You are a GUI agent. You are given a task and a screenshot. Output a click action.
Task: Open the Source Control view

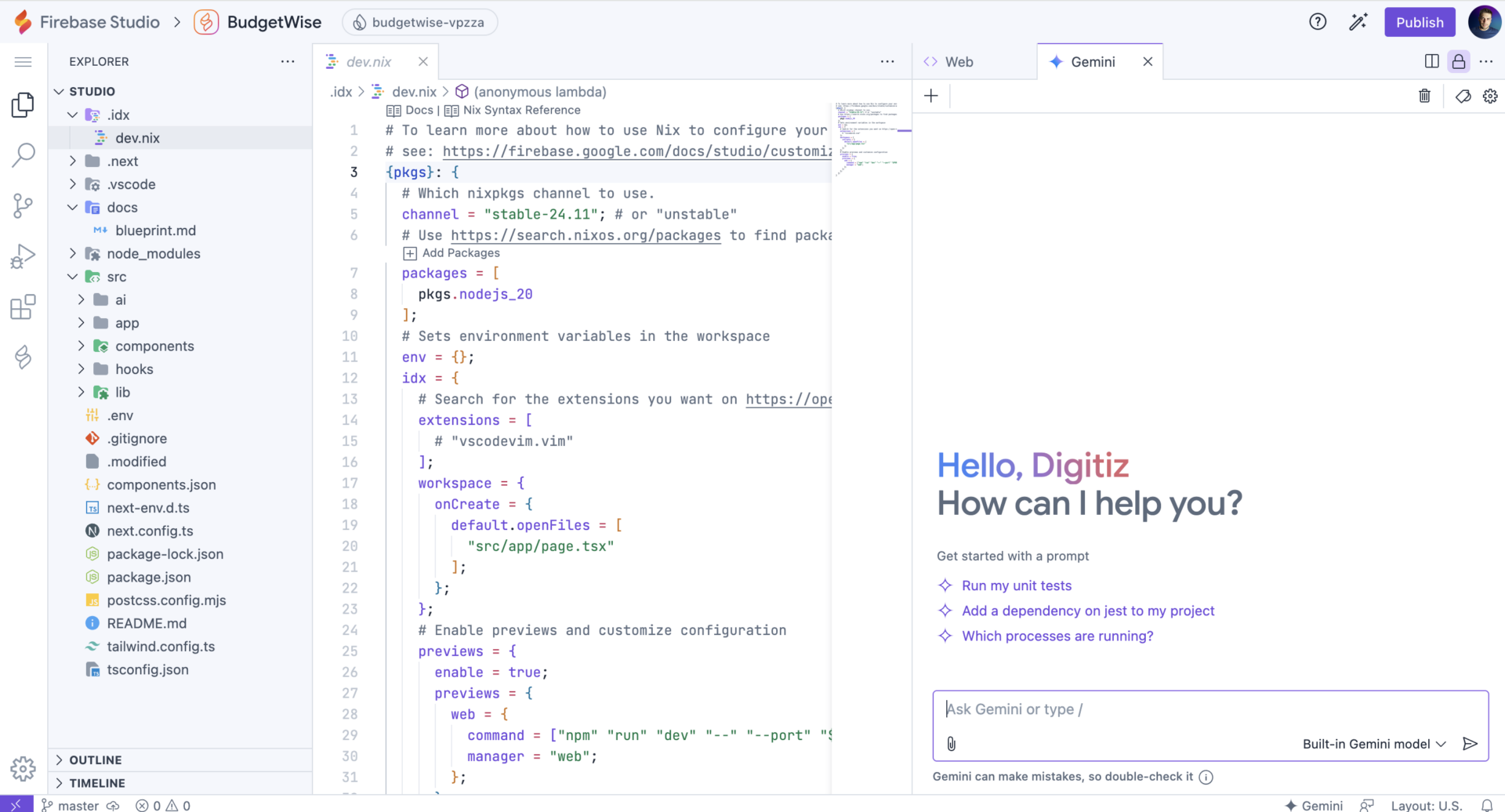(x=23, y=205)
